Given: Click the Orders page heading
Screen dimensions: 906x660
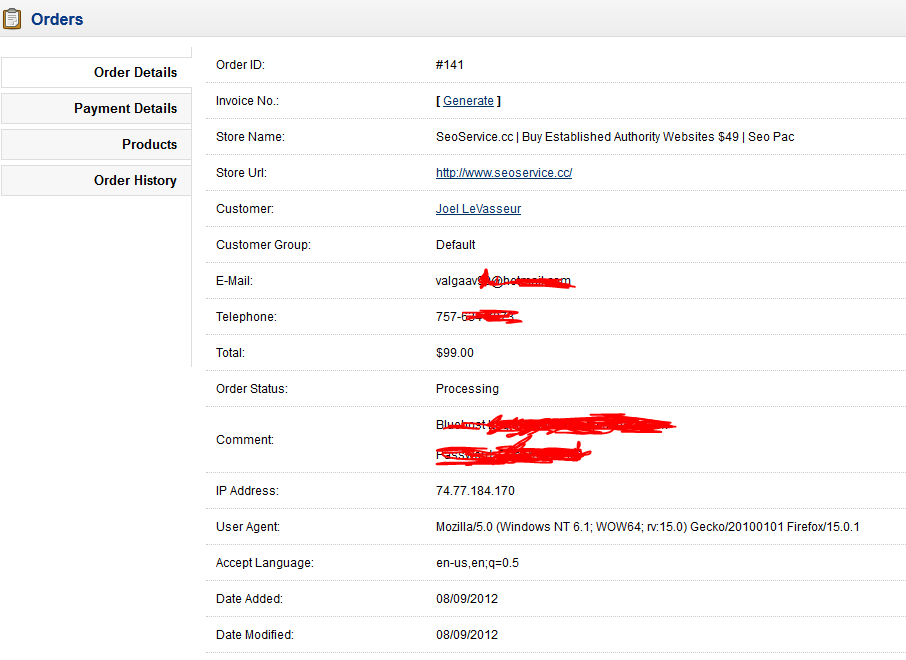Looking at the screenshot, I should pos(57,19).
